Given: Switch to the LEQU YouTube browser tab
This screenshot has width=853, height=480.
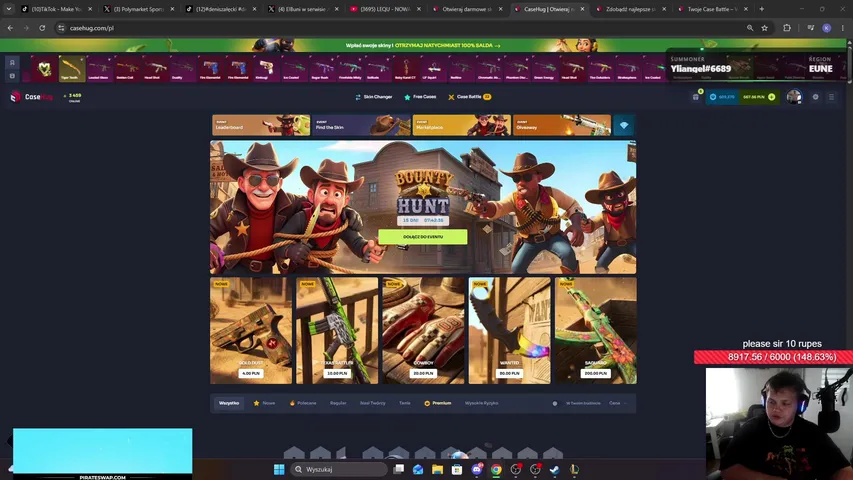Looking at the screenshot, I should (386, 9).
